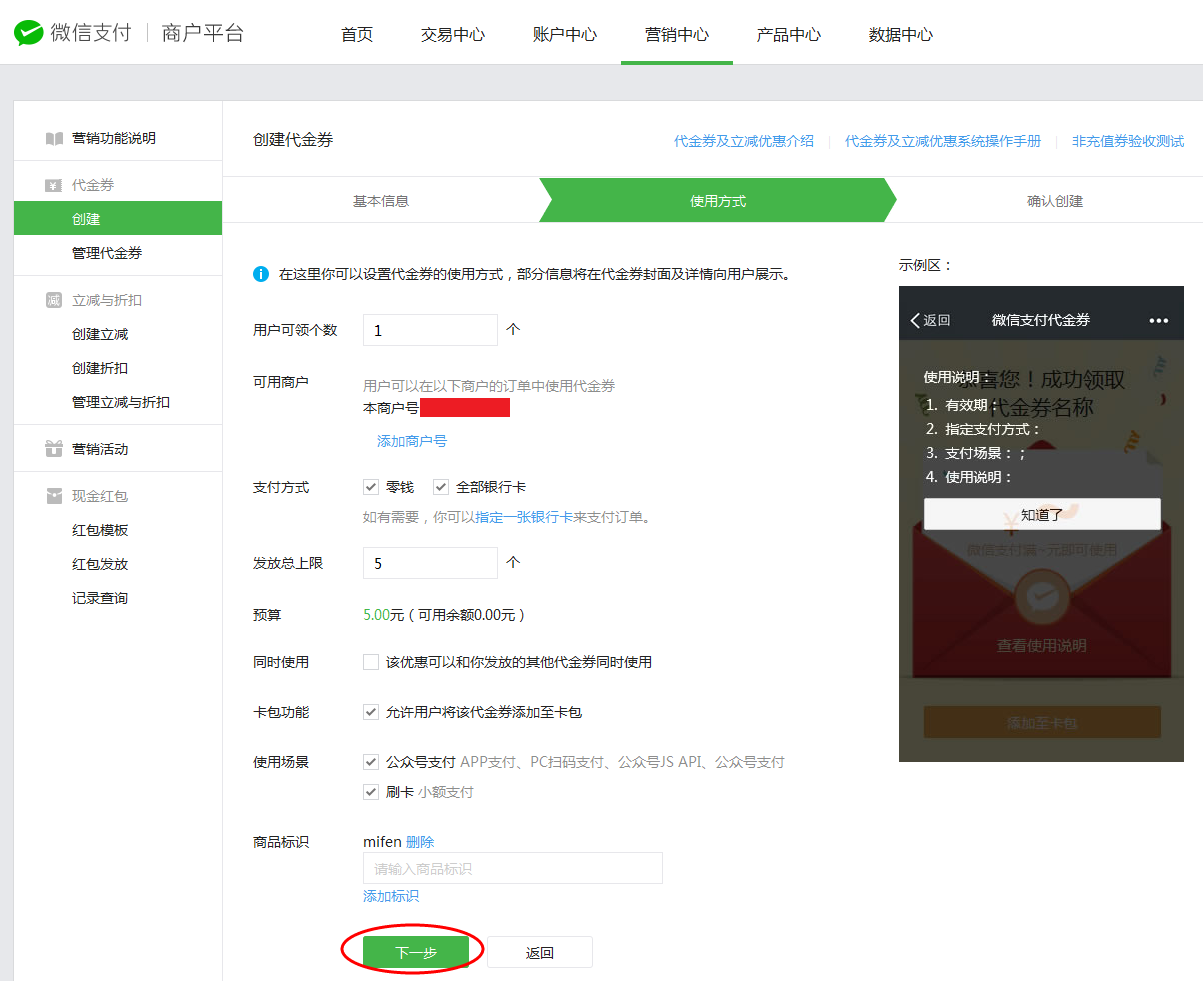Click the 添加商户号 link
This screenshot has height=981, width=1203.
[x=412, y=441]
